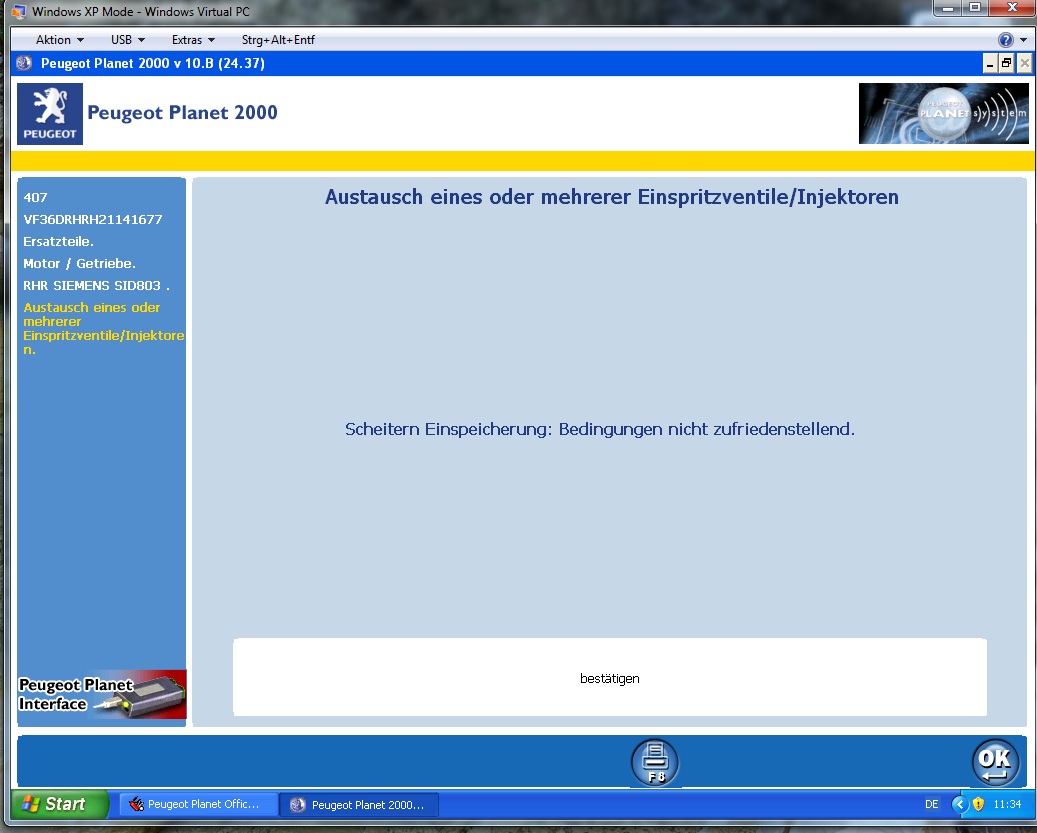
Task: Click the DE language indicator
Action: pyautogui.click(x=932, y=804)
